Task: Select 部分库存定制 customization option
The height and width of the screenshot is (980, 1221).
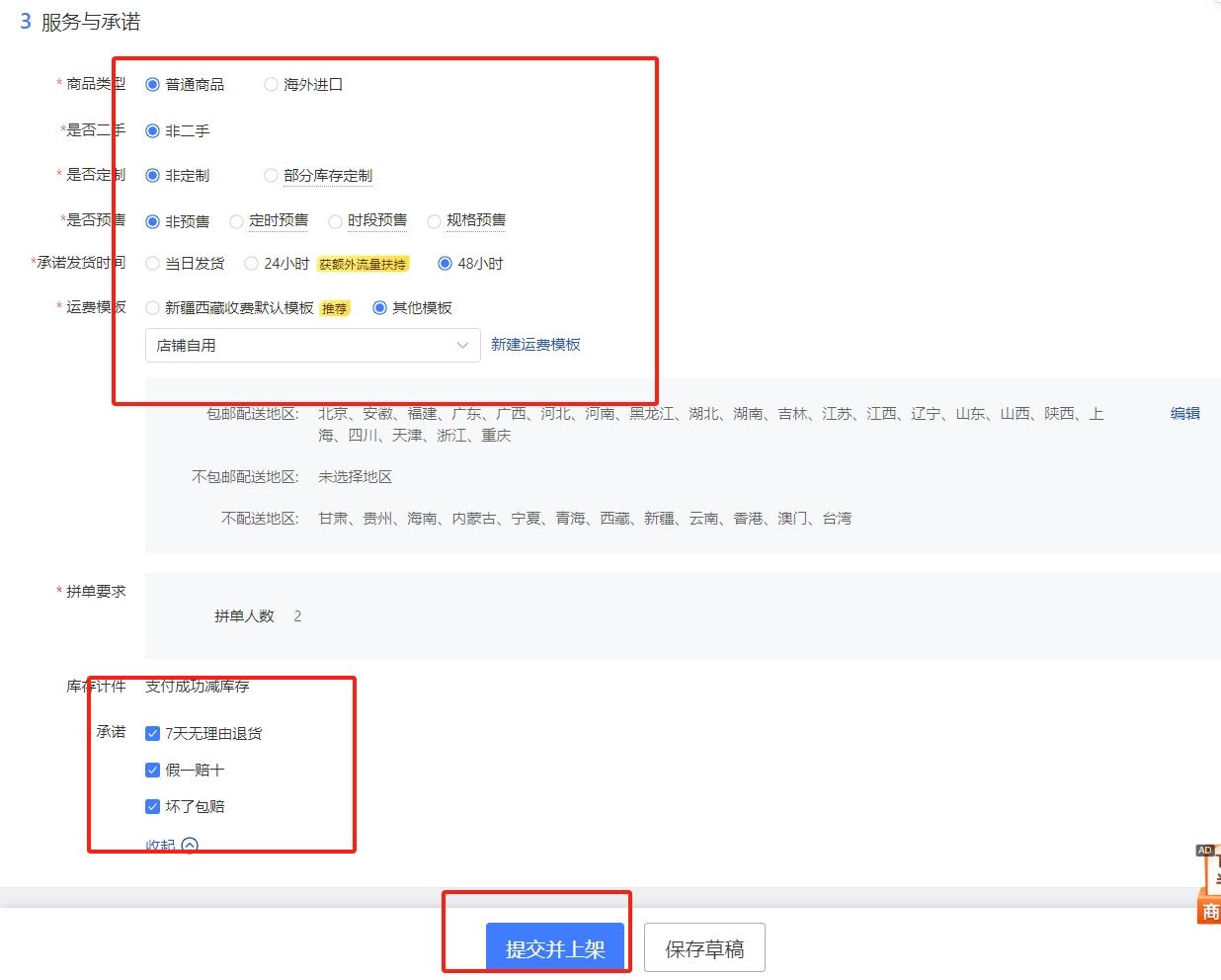Action: 271,175
